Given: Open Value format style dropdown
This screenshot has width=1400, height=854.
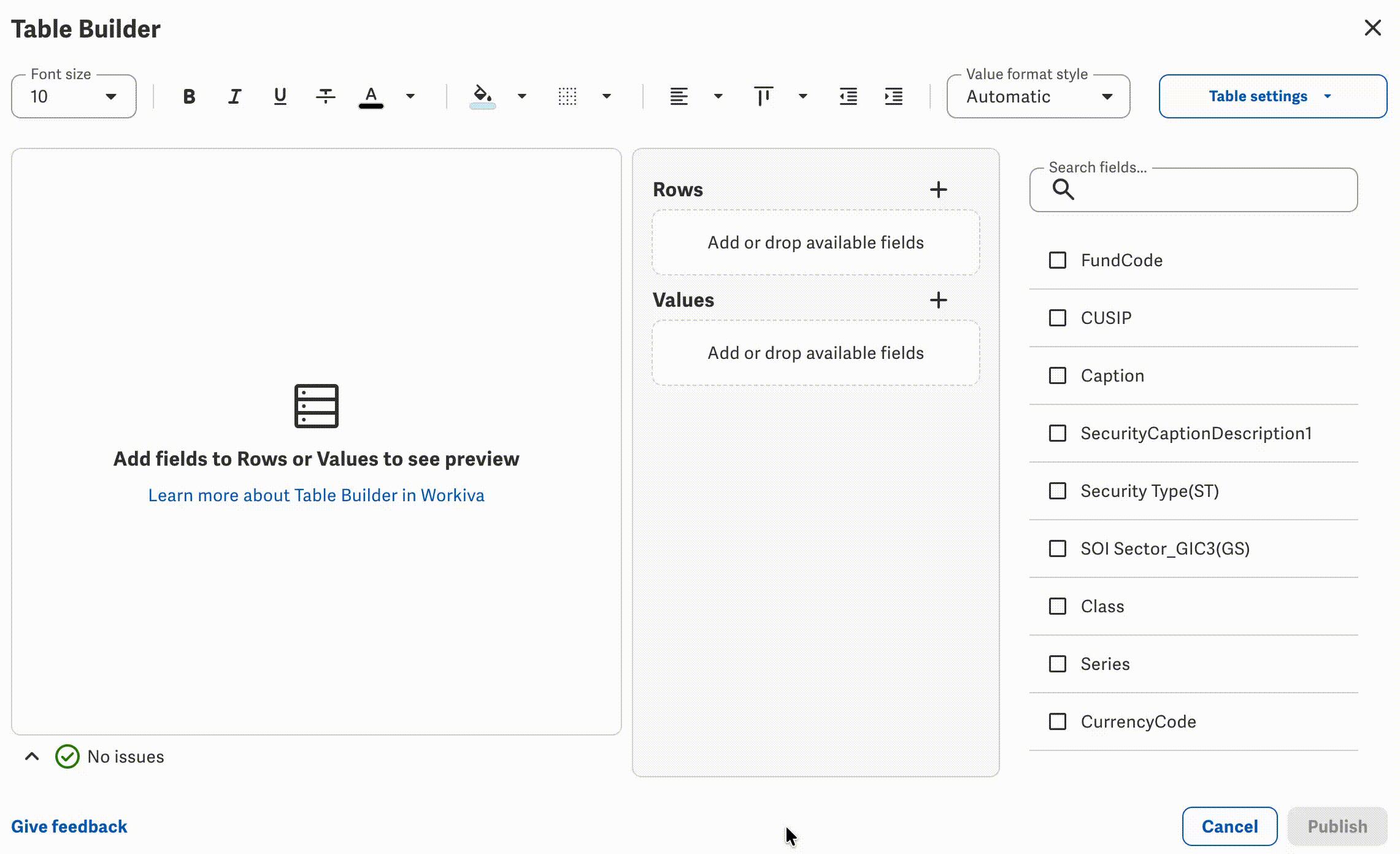Looking at the screenshot, I should 1038,96.
